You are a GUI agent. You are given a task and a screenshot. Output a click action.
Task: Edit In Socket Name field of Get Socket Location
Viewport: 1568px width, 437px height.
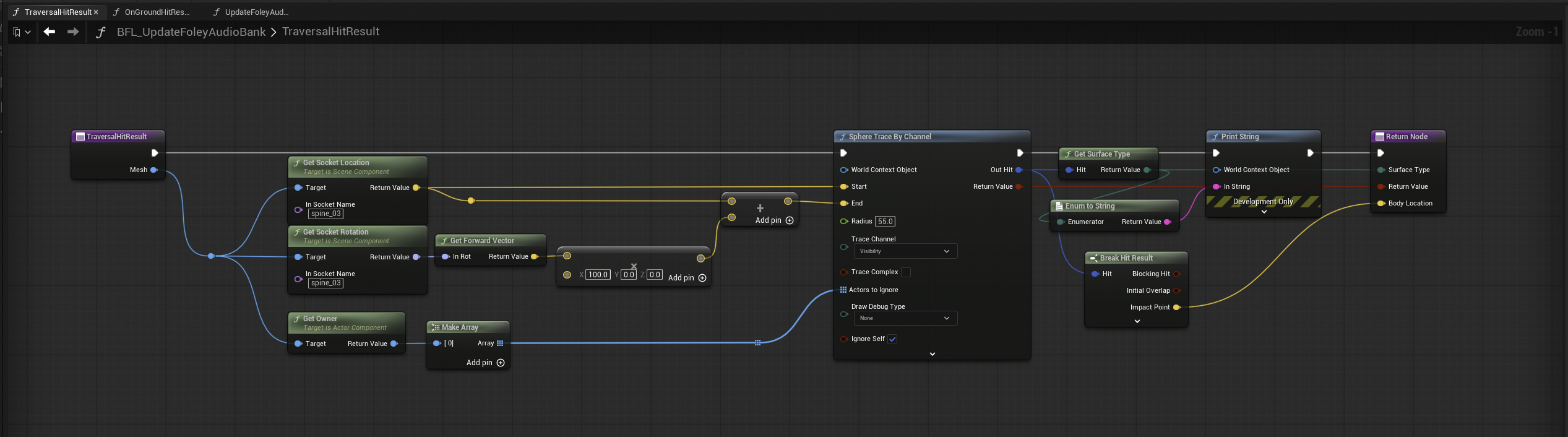pos(326,214)
